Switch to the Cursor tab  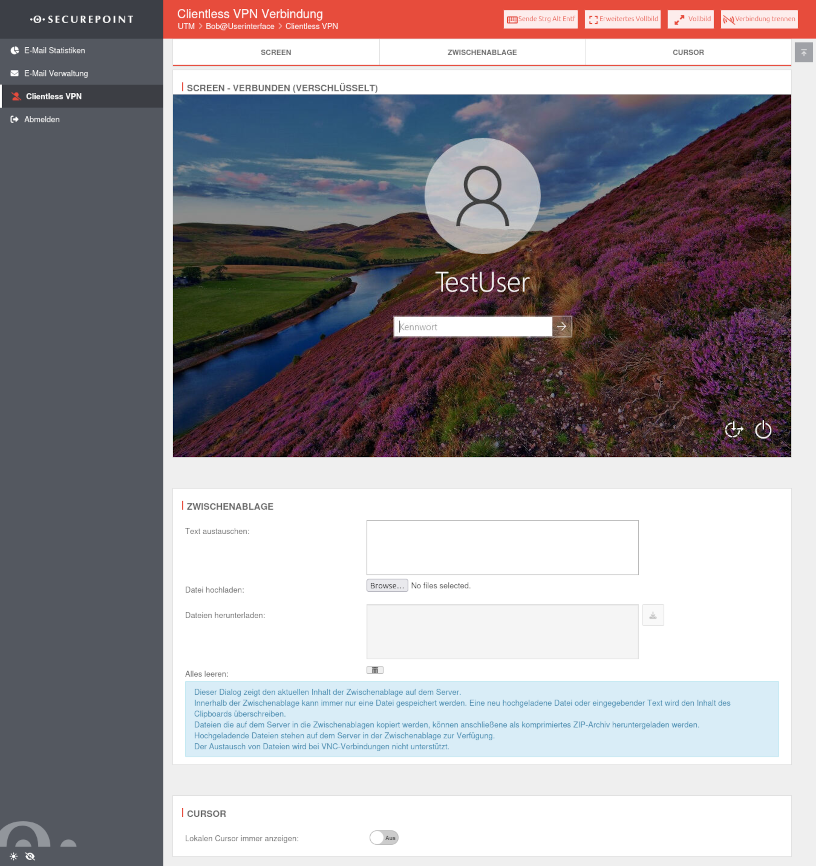(688, 52)
